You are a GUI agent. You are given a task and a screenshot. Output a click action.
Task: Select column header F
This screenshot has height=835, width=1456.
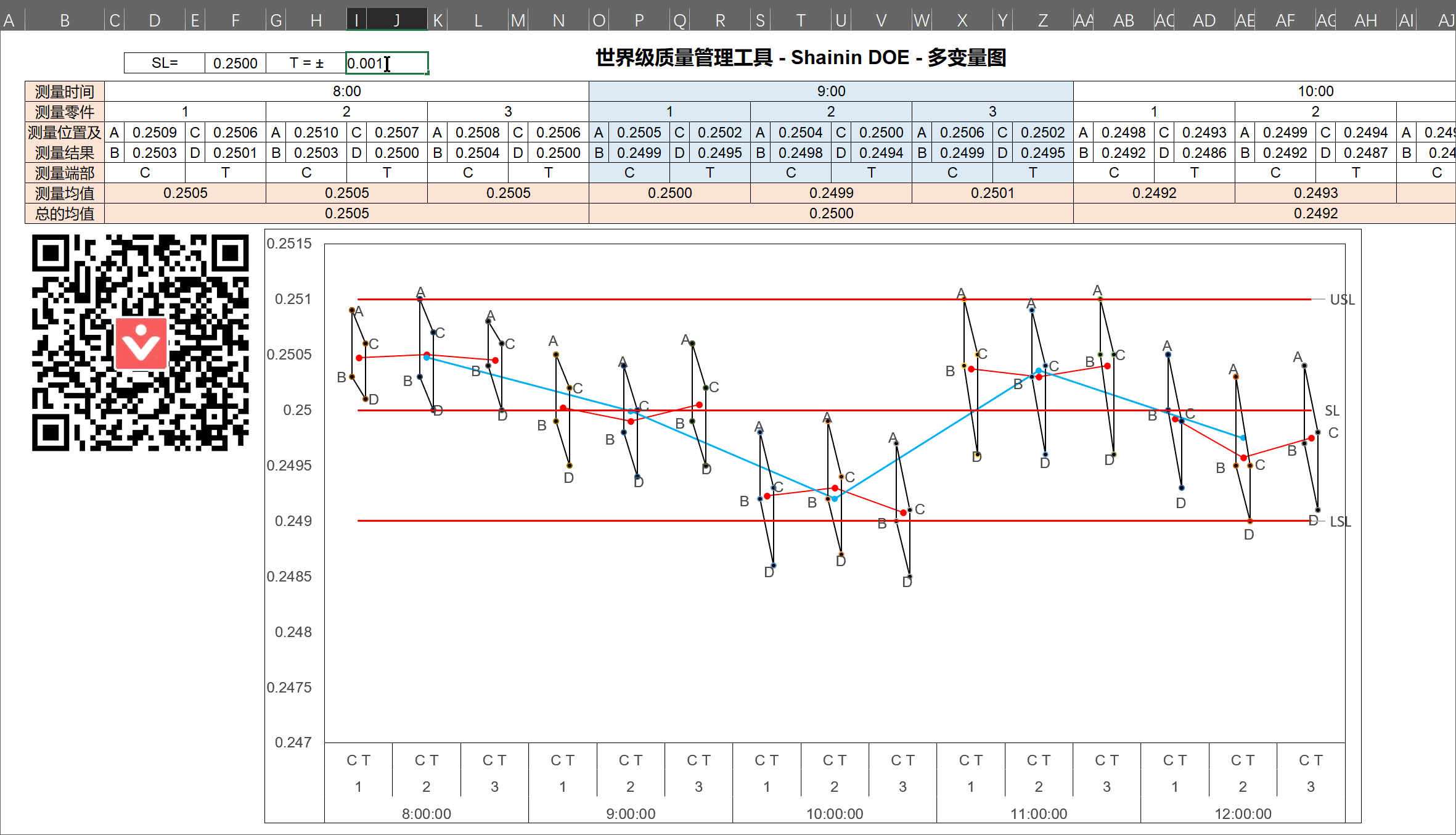(x=235, y=20)
